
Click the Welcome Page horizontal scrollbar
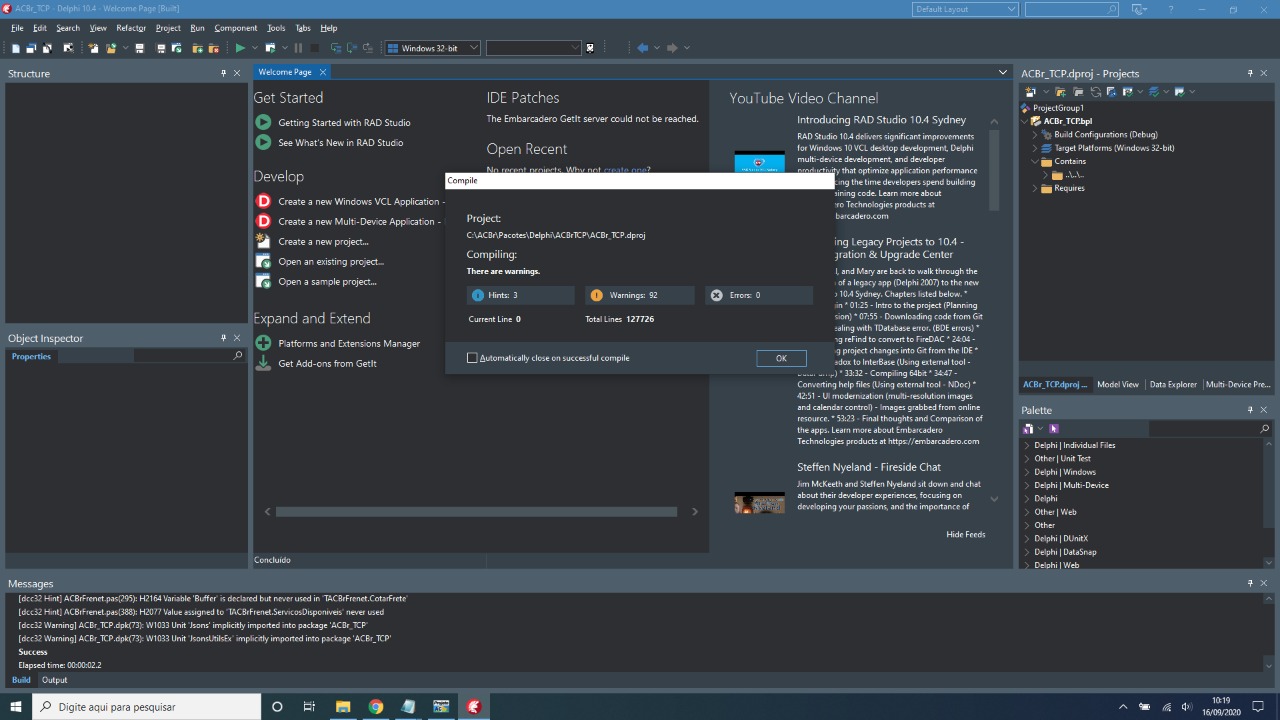point(476,511)
